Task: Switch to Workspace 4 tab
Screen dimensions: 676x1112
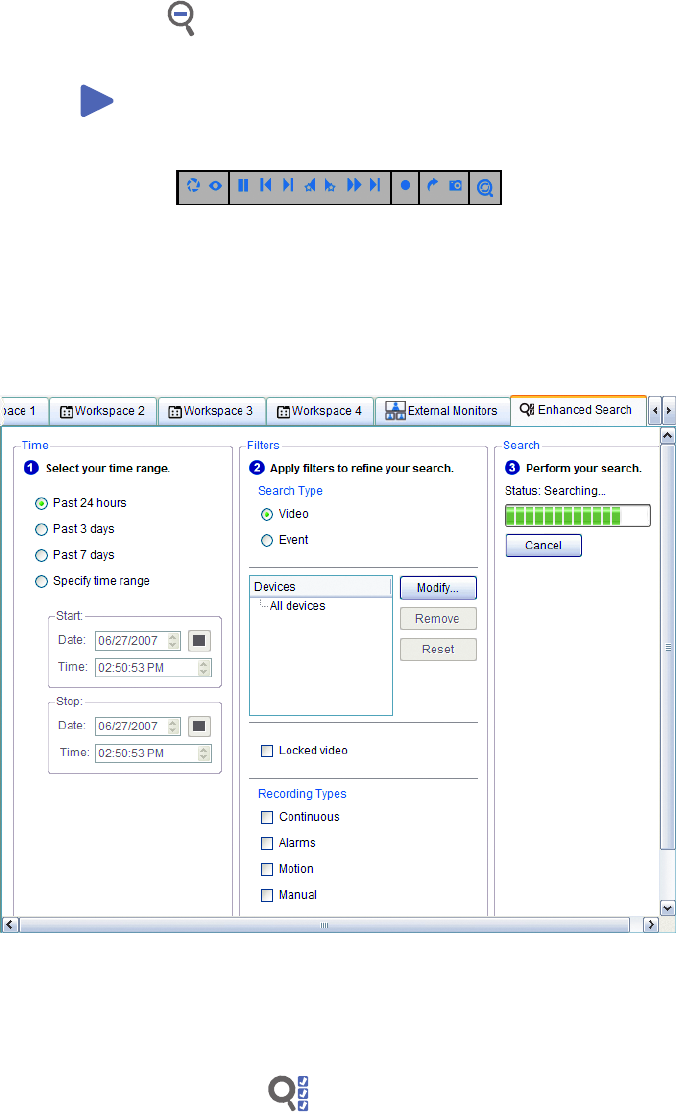Action: (320, 411)
